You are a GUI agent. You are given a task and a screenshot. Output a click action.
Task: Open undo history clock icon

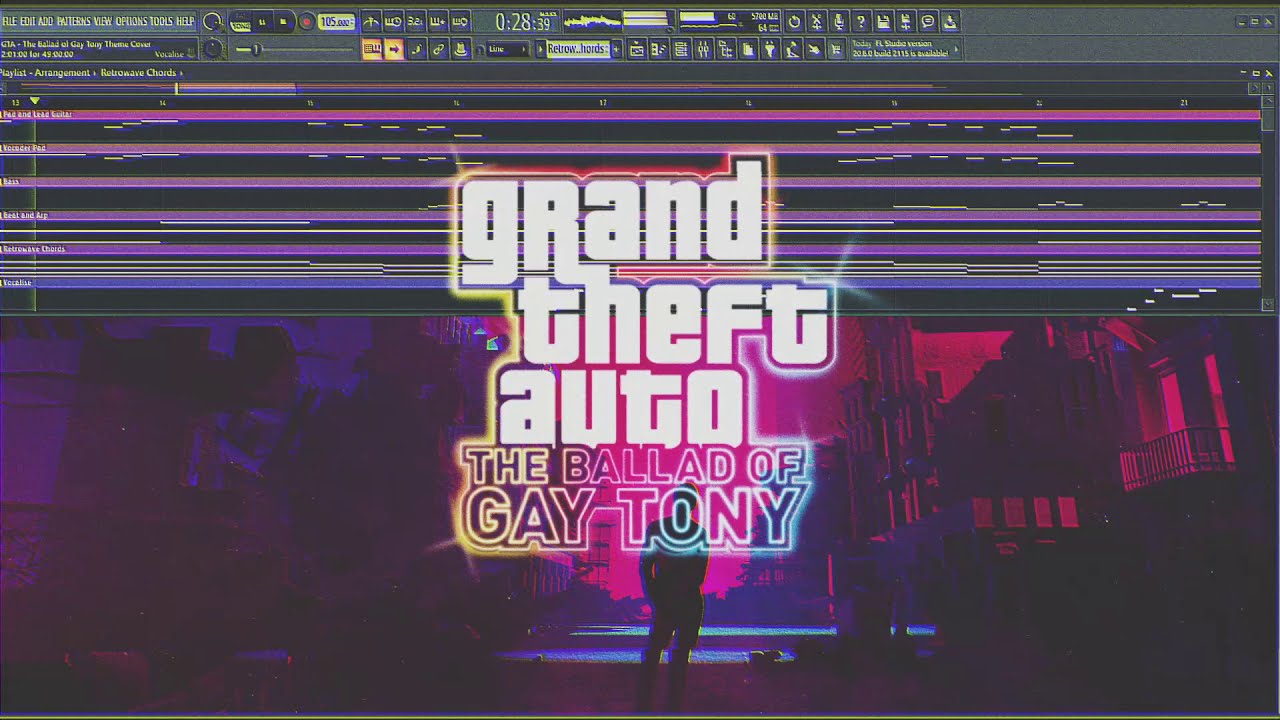click(x=794, y=21)
